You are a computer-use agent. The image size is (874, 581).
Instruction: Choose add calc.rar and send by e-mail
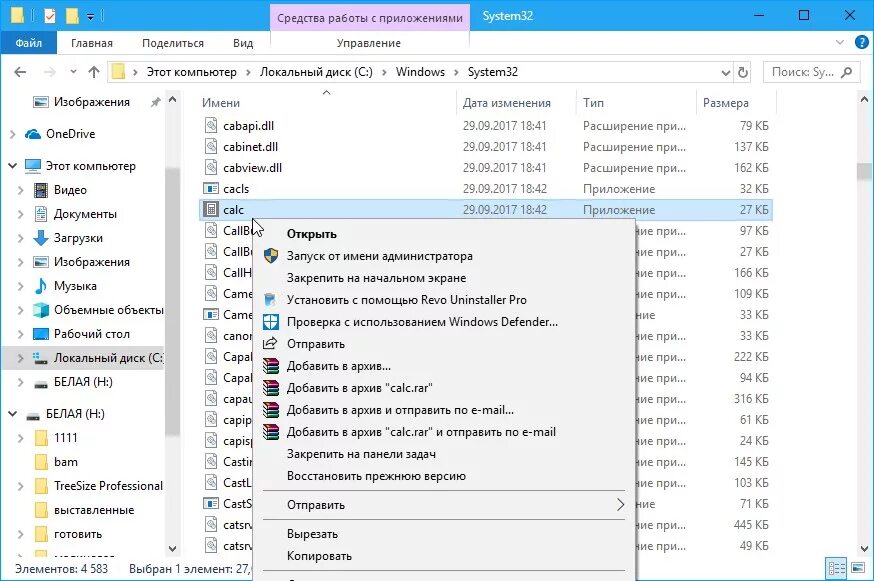[x=421, y=432]
